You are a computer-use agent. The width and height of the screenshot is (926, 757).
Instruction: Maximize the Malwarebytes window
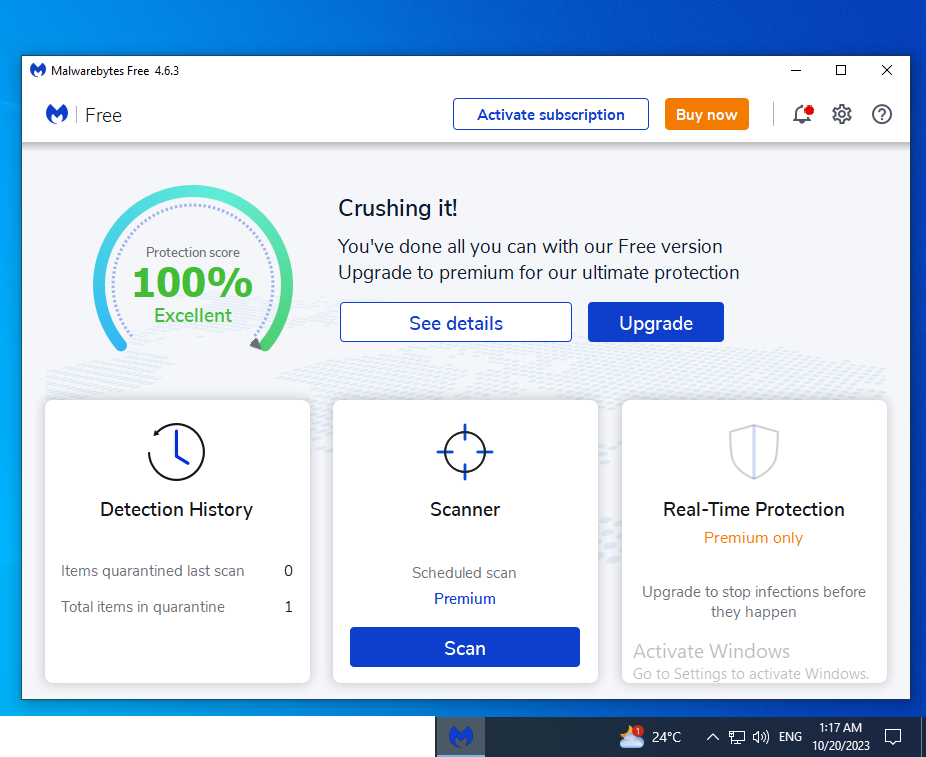click(841, 70)
